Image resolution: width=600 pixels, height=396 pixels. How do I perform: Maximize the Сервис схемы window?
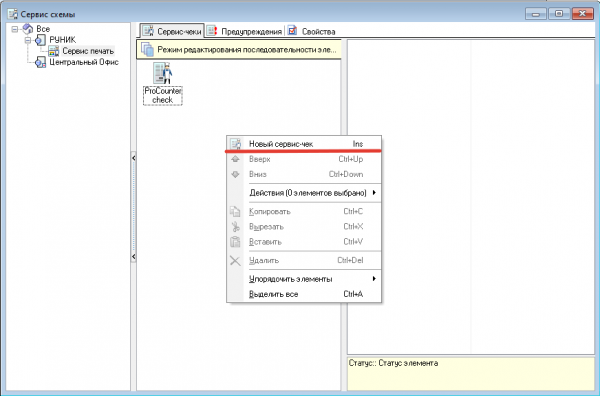pos(559,14)
